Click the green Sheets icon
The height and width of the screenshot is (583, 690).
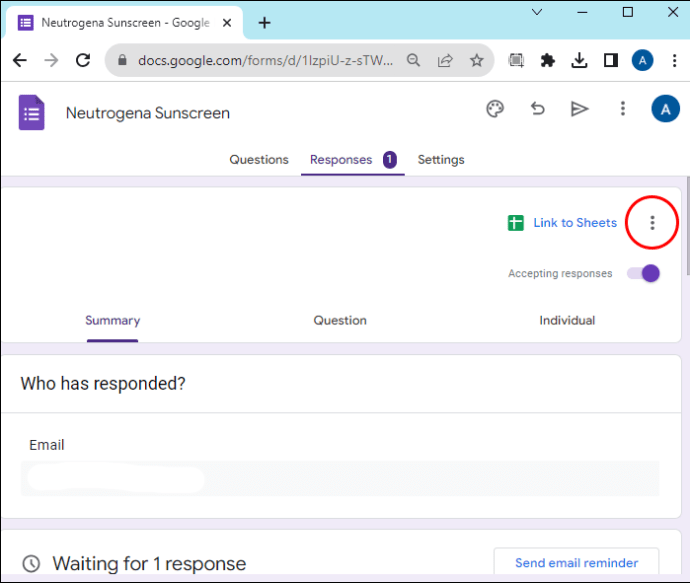pos(516,223)
